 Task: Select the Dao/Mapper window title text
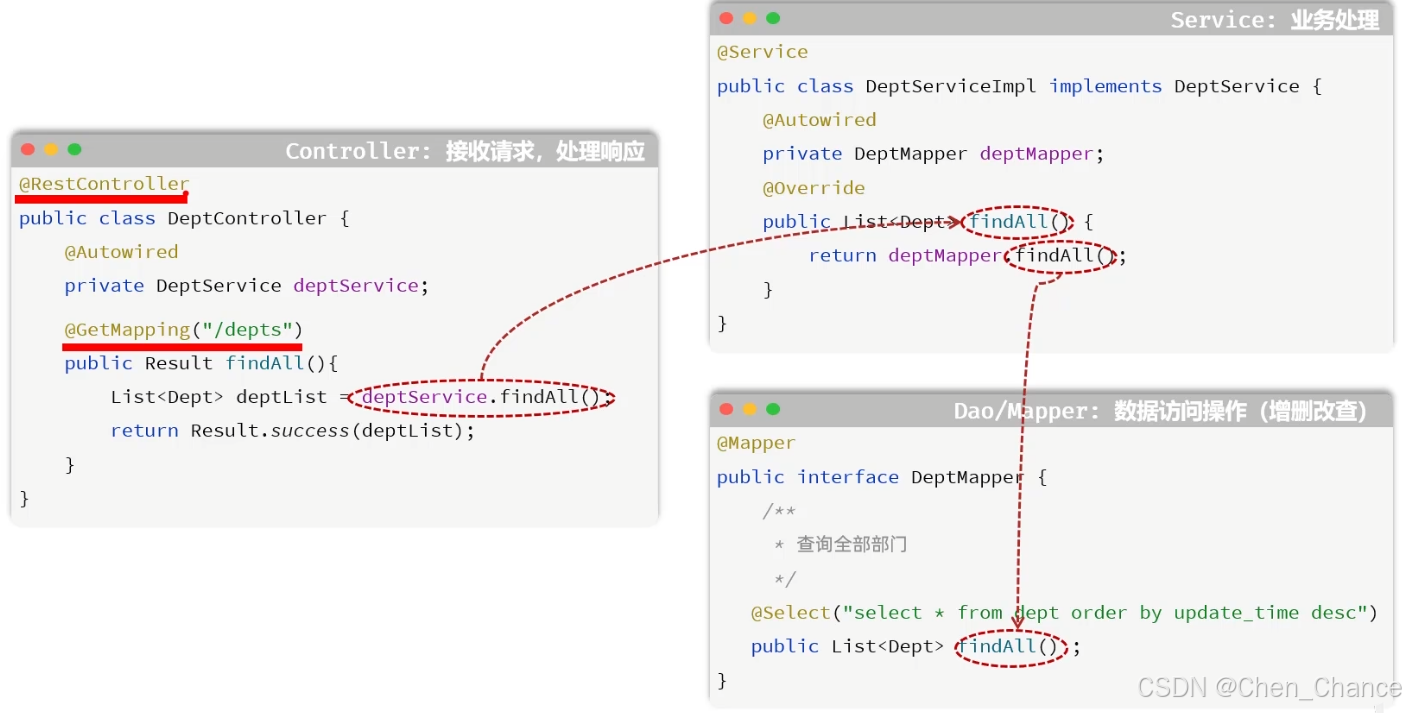1160,411
